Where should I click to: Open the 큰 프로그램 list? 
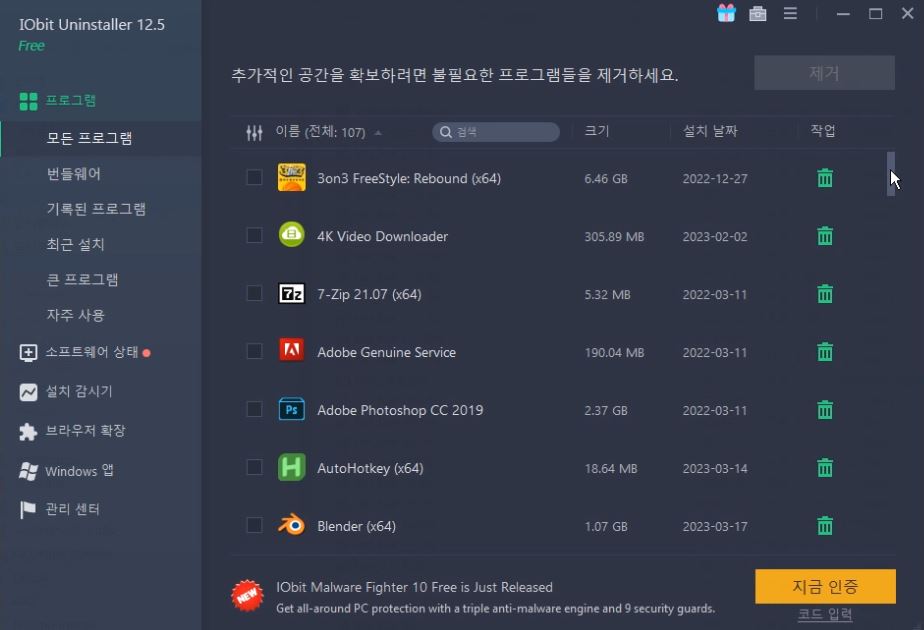[82, 279]
